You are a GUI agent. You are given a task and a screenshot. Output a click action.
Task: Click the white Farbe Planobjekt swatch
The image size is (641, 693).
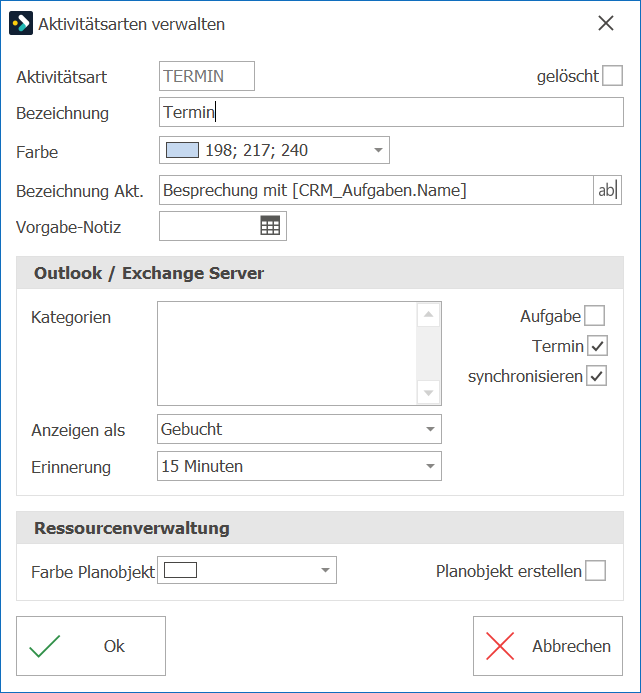[x=180, y=570]
